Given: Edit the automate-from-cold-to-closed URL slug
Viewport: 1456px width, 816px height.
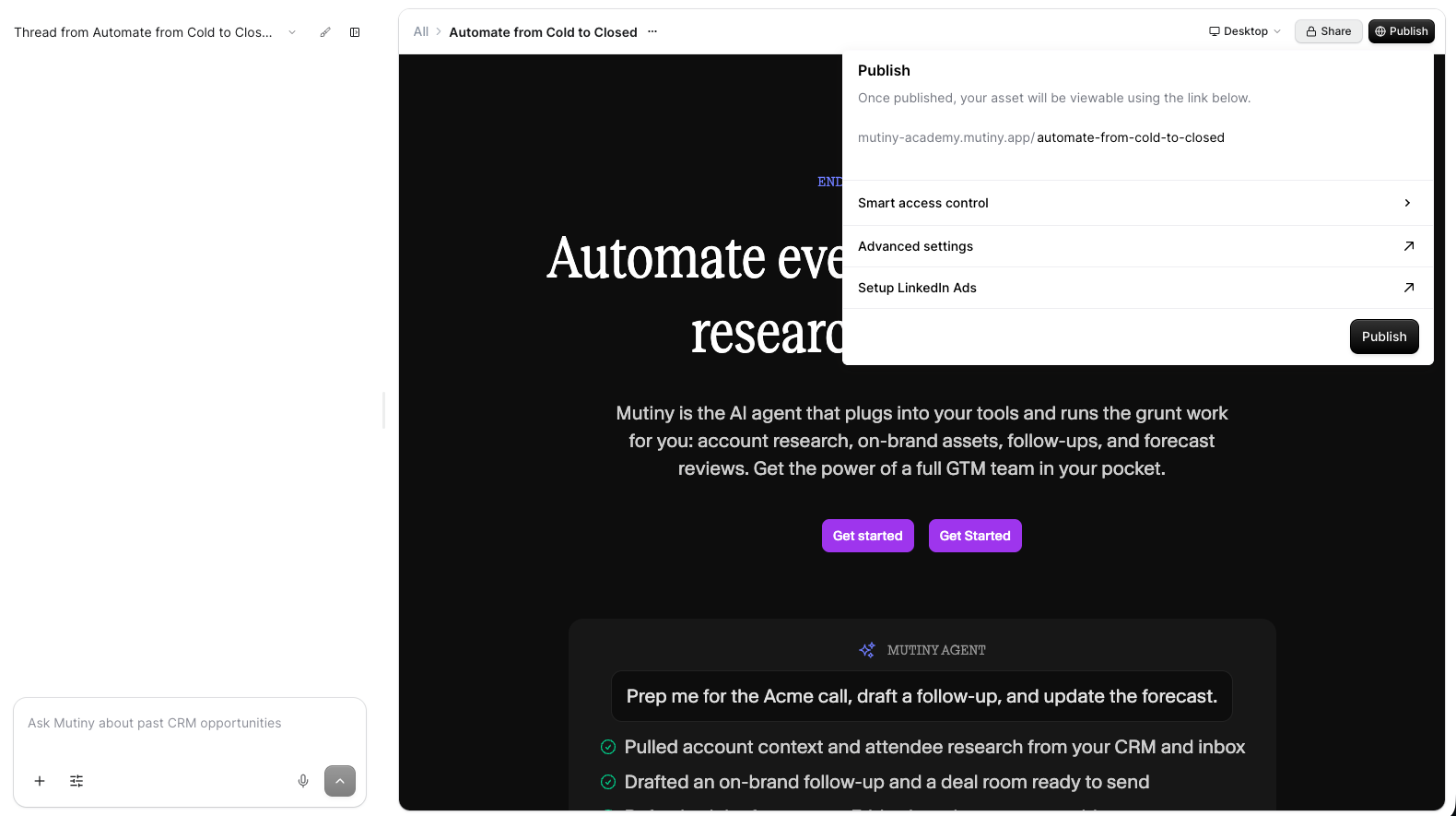Looking at the screenshot, I should coord(1131,137).
